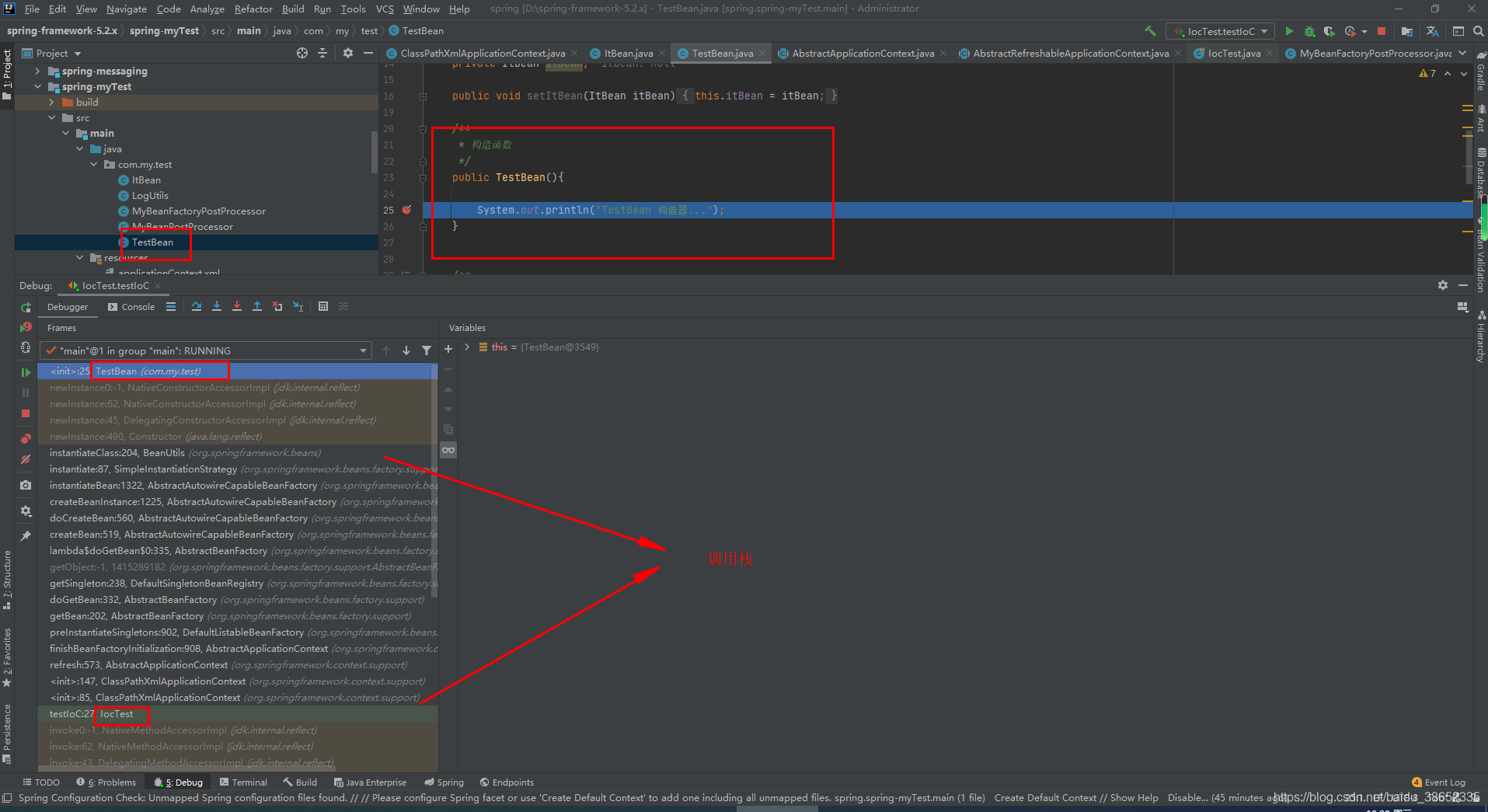Open Project Structure folder icon in toolbar

click(x=1407, y=31)
